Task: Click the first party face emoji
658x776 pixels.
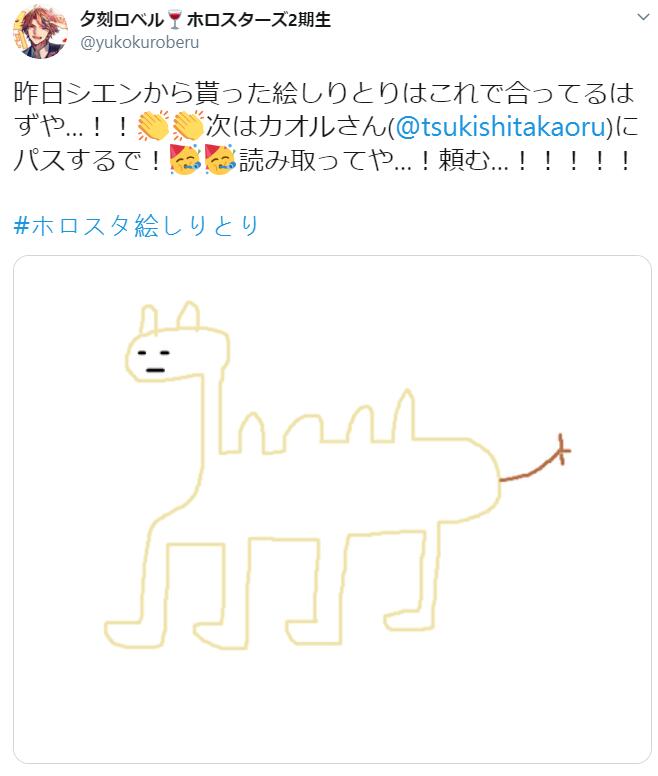Action: (185, 160)
